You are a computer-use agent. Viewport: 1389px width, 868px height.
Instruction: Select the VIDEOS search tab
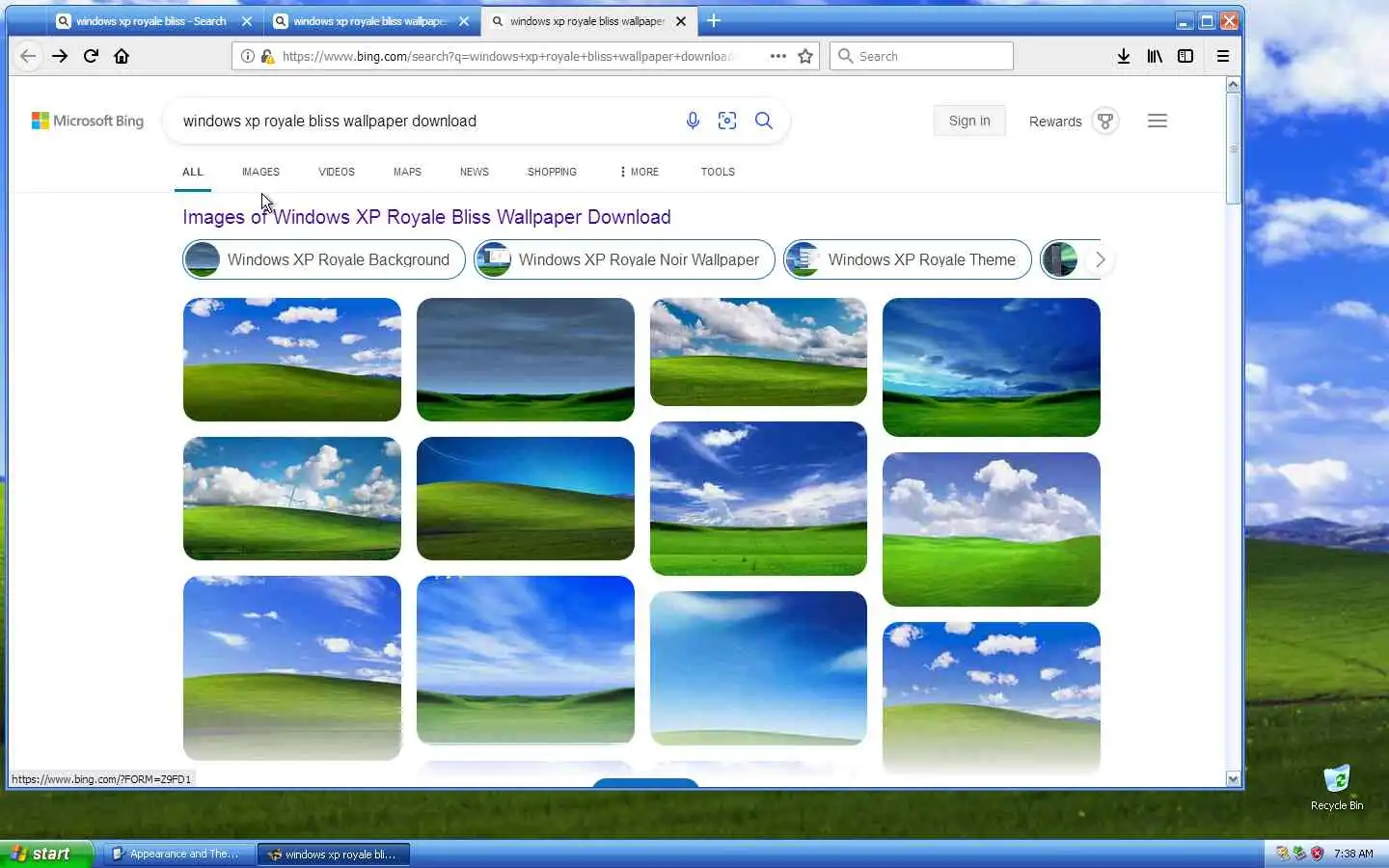click(x=337, y=172)
